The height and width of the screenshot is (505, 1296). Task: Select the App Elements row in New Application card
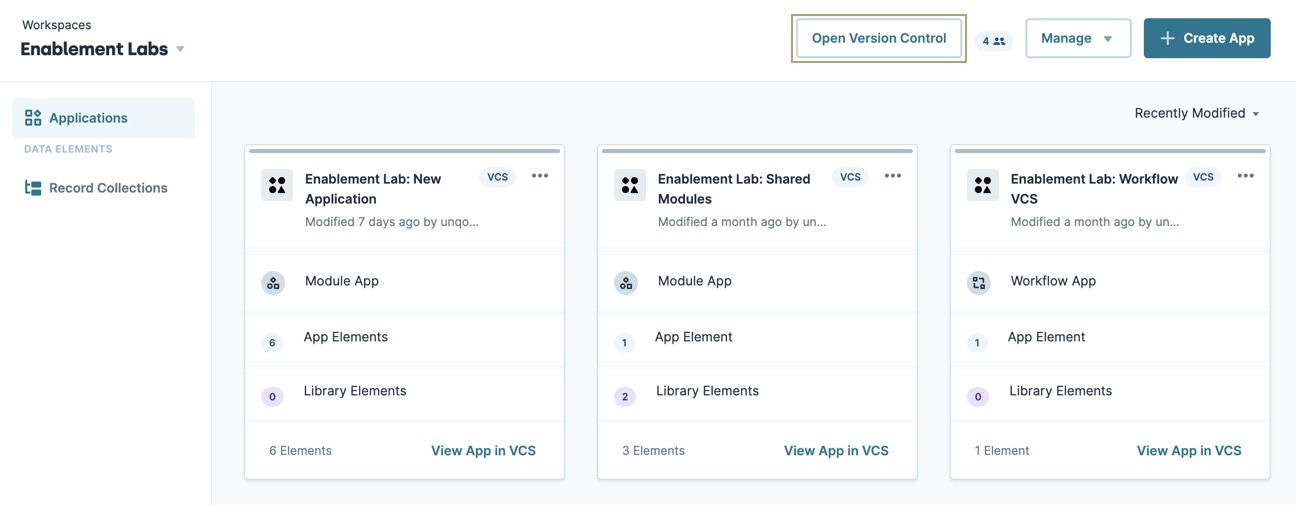point(404,340)
